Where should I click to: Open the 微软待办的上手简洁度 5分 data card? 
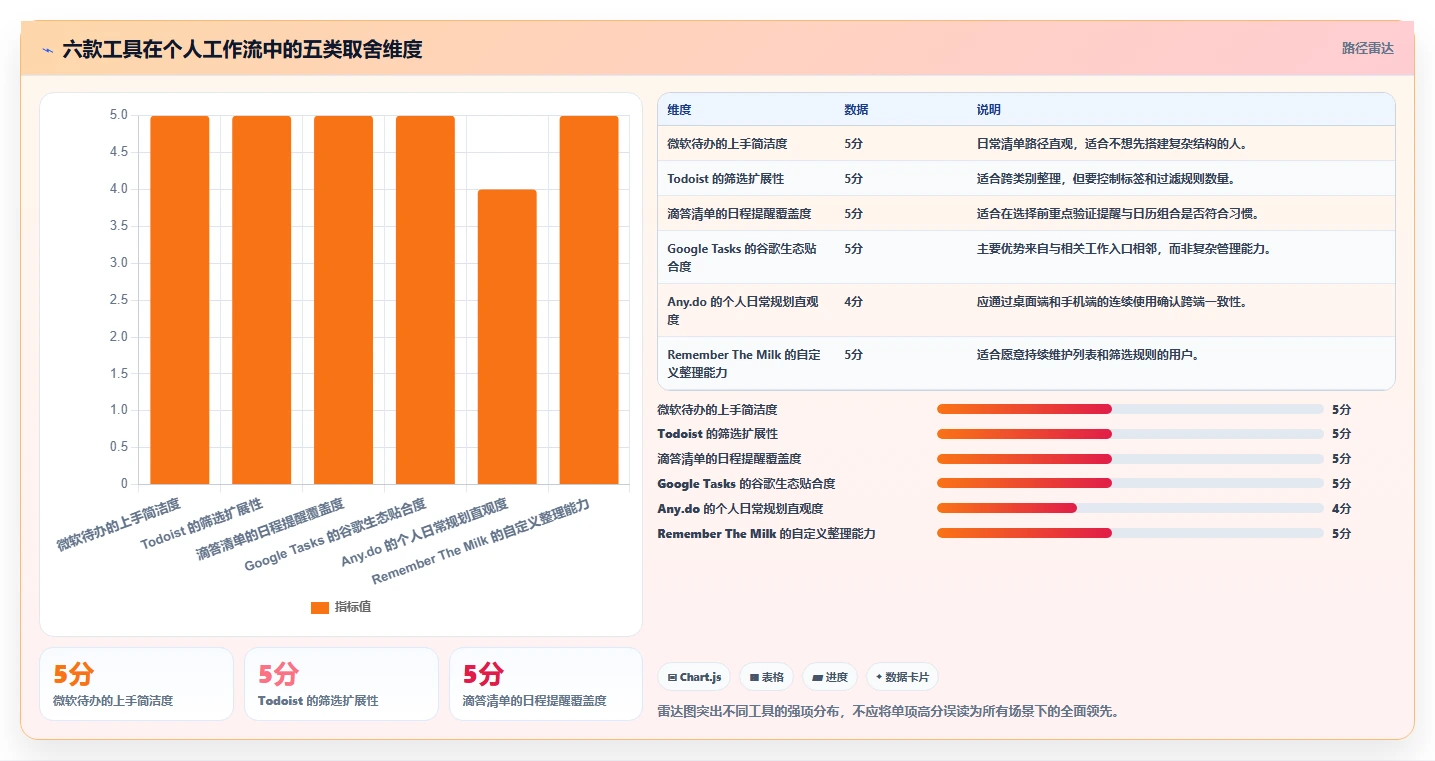(136, 684)
